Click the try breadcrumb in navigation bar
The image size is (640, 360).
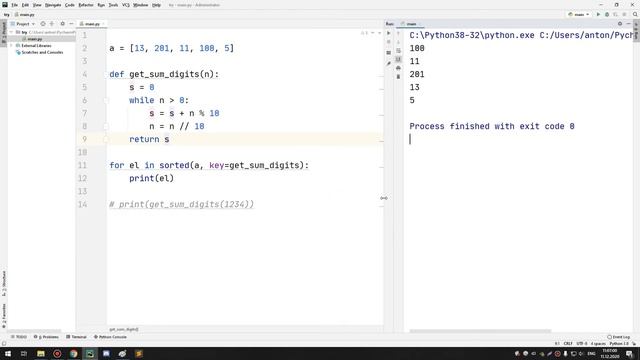pos(7,14)
